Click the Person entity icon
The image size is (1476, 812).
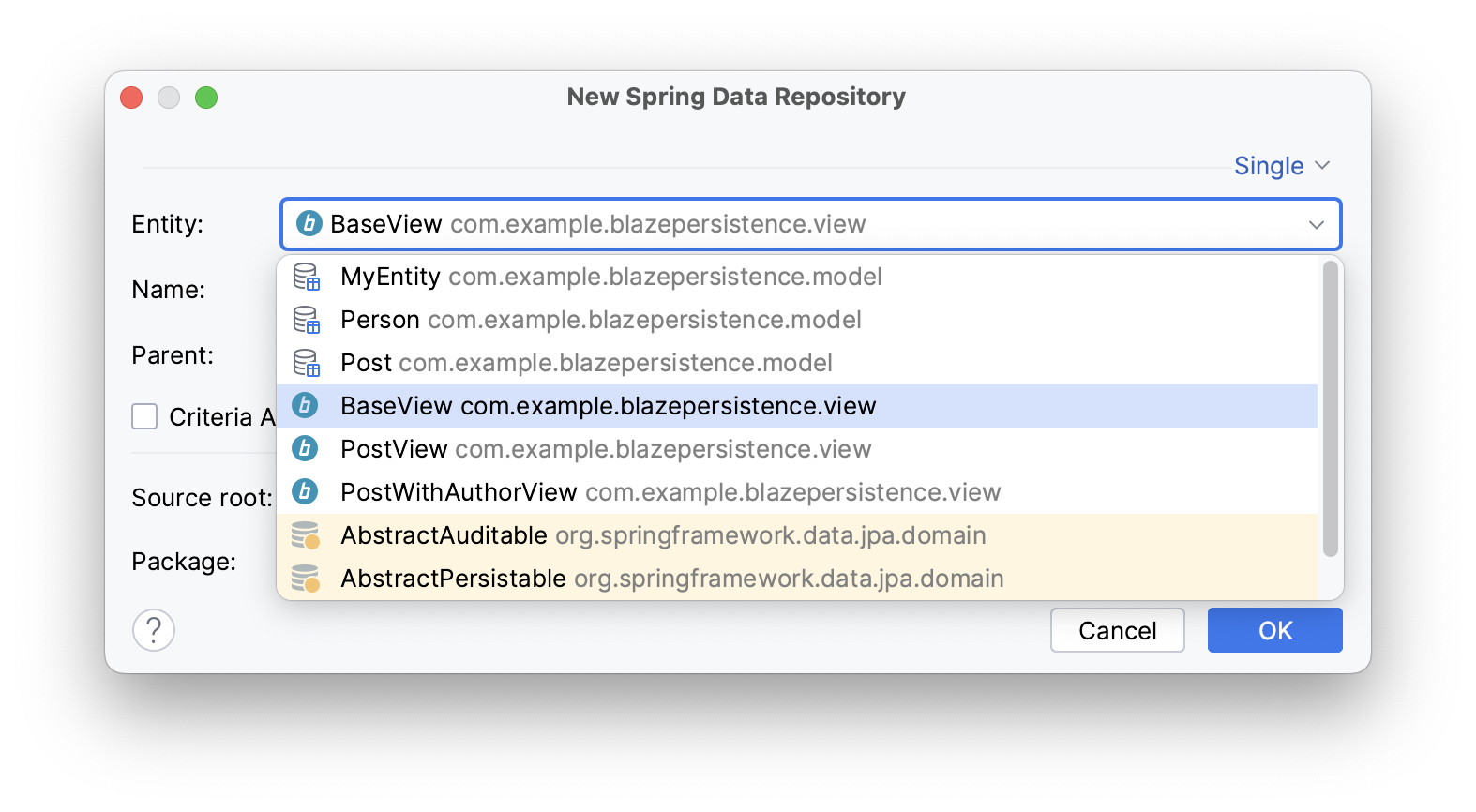click(x=305, y=320)
